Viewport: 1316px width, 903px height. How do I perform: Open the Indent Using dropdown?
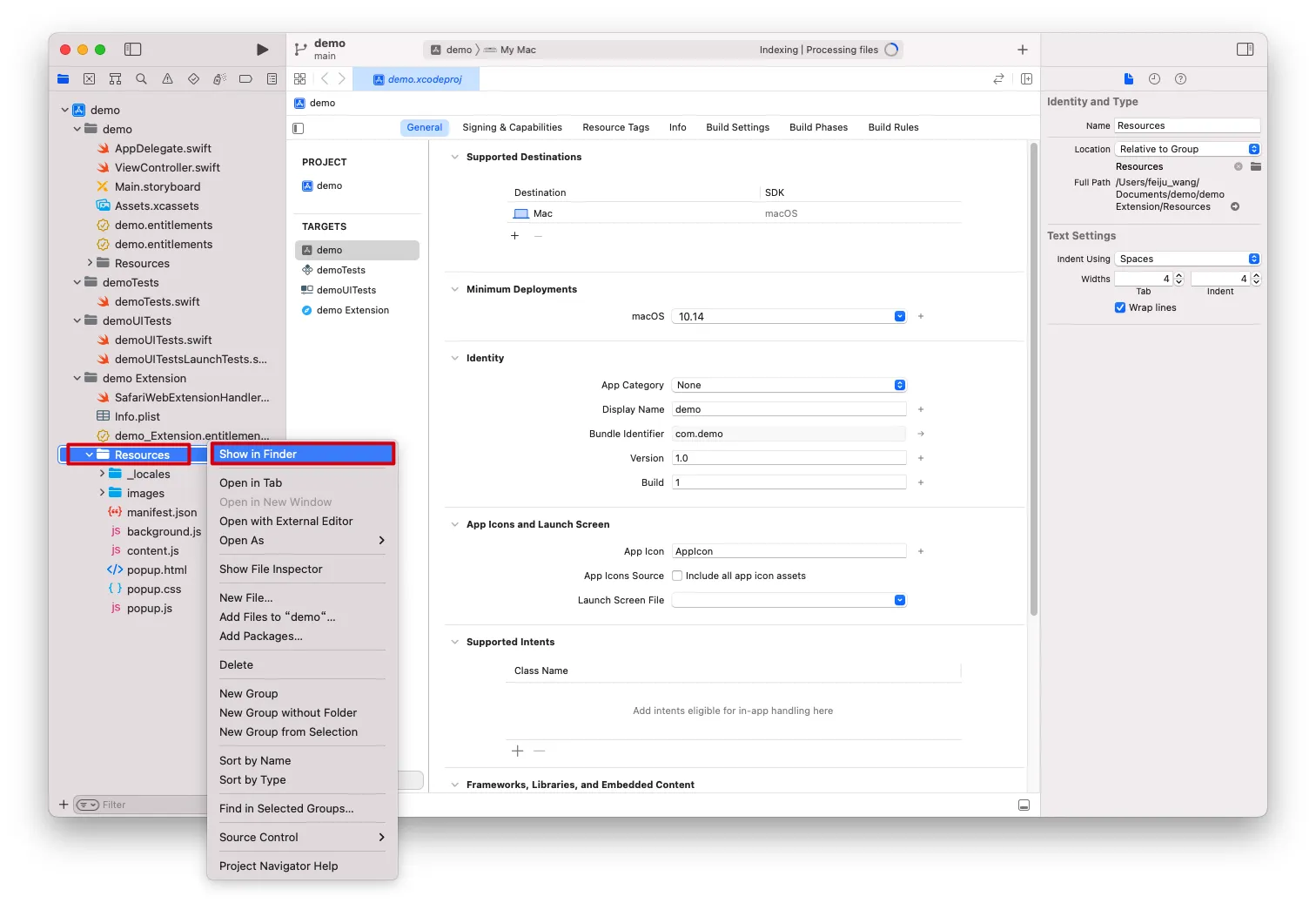[x=1187, y=259]
